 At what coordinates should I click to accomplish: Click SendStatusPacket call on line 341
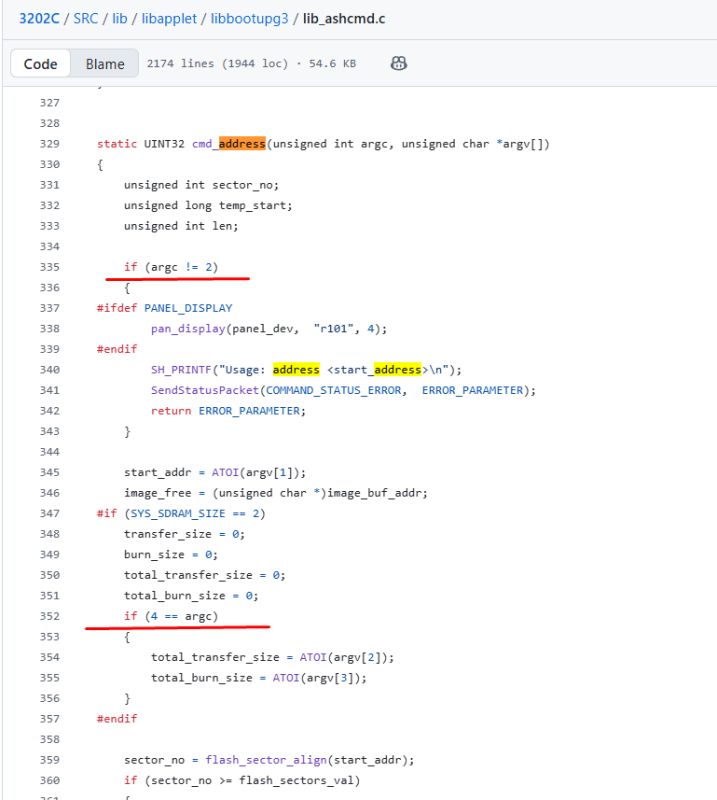[x=343, y=390]
